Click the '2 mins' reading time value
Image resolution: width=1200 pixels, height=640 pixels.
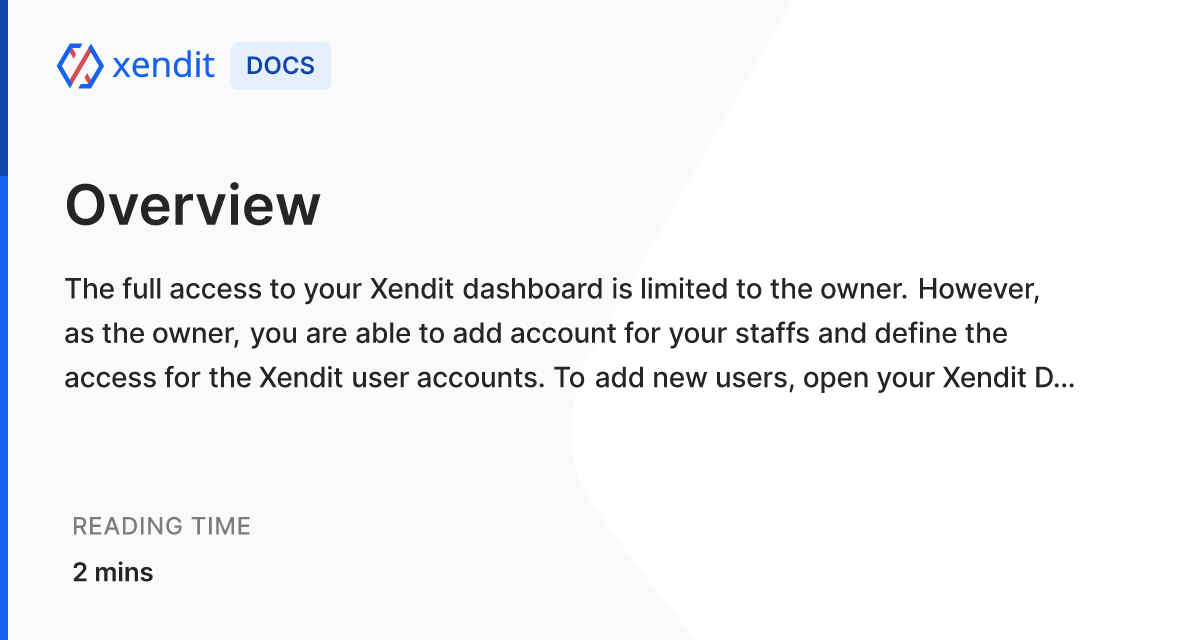[x=113, y=572]
